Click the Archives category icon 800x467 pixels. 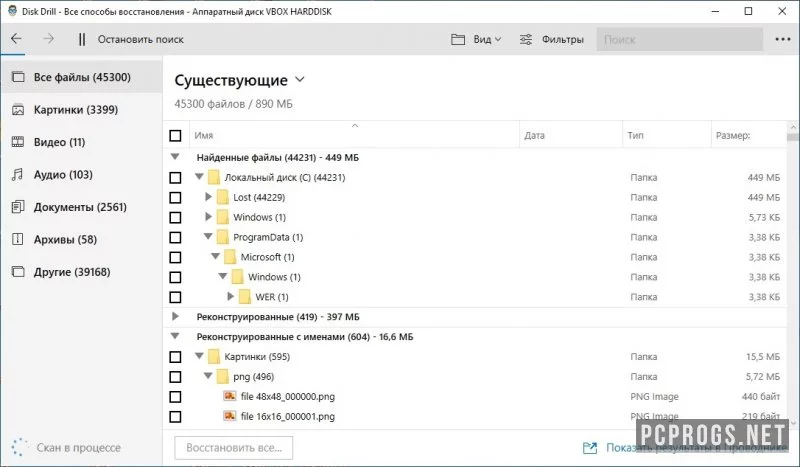click(18, 239)
